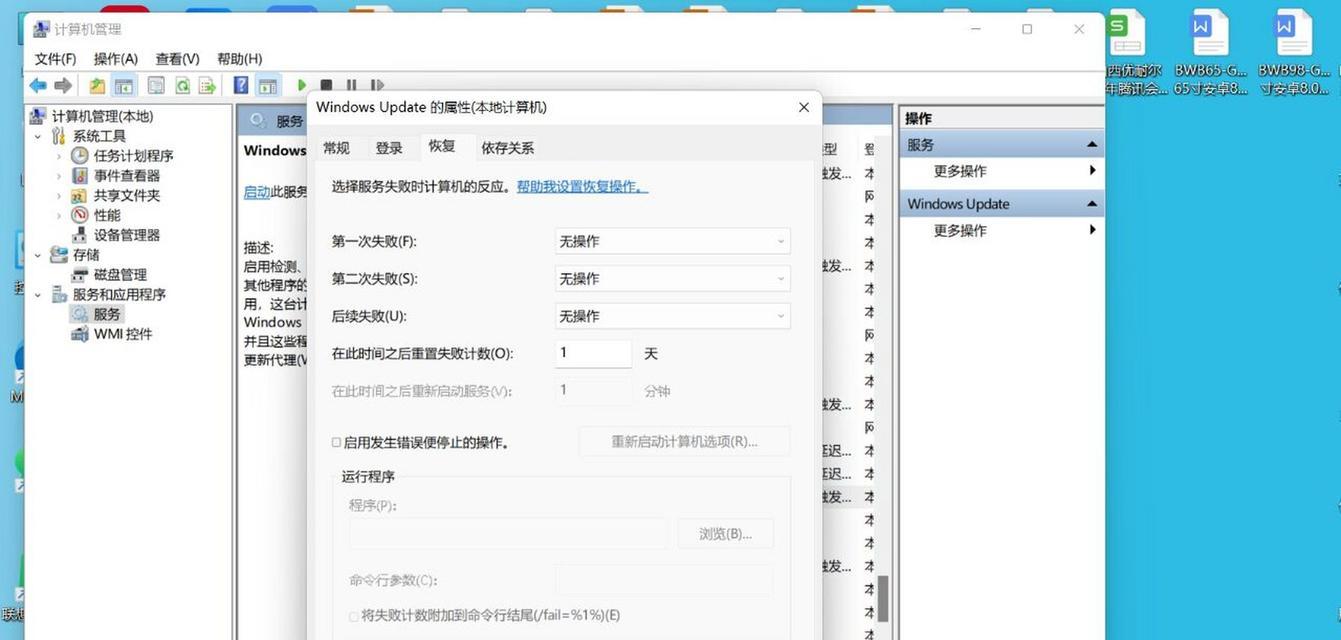Image resolution: width=1341 pixels, height=640 pixels.
Task: Click the Export list toolbar icon
Action: (207, 86)
